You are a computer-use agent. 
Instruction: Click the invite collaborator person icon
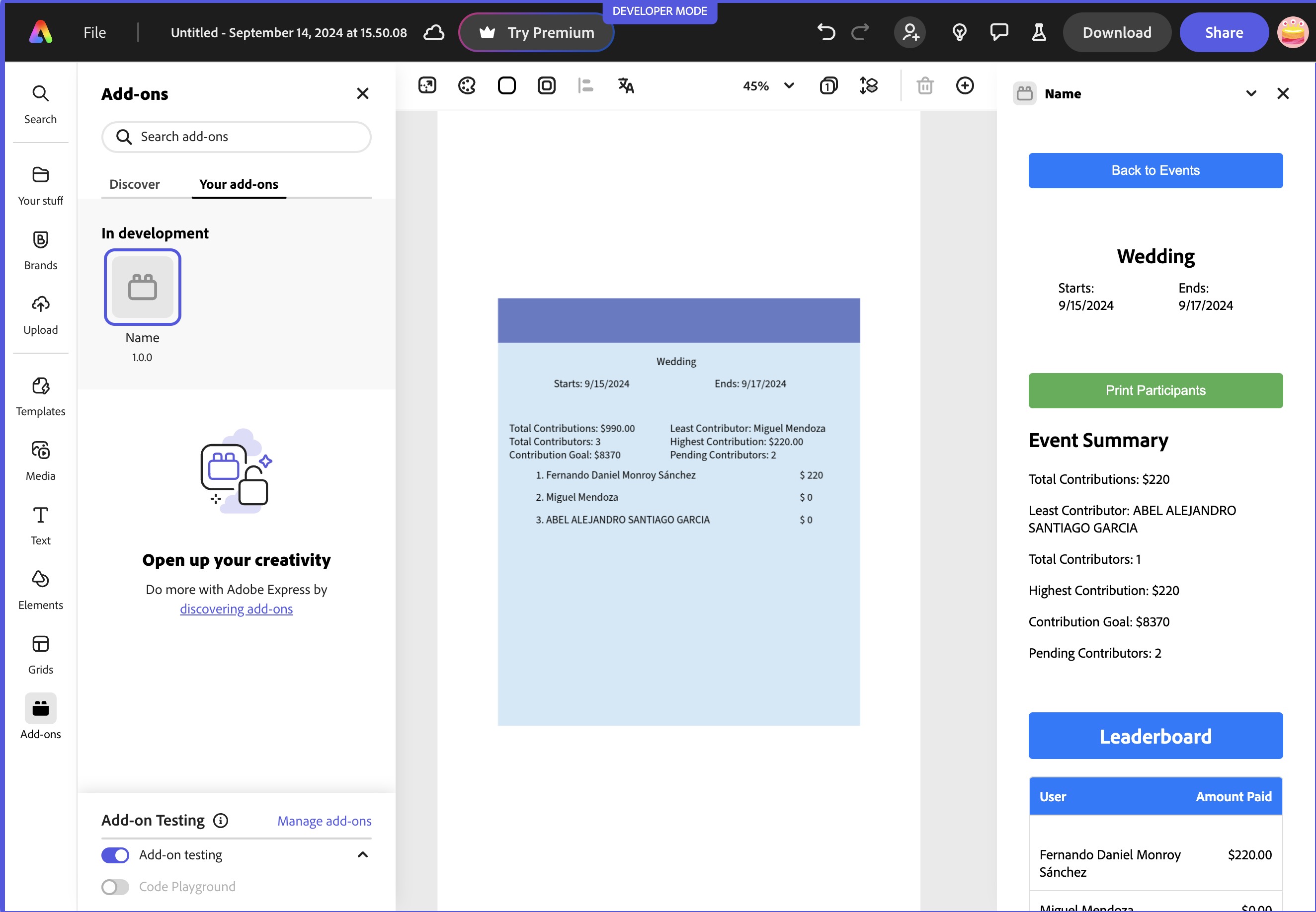pyautogui.click(x=909, y=33)
